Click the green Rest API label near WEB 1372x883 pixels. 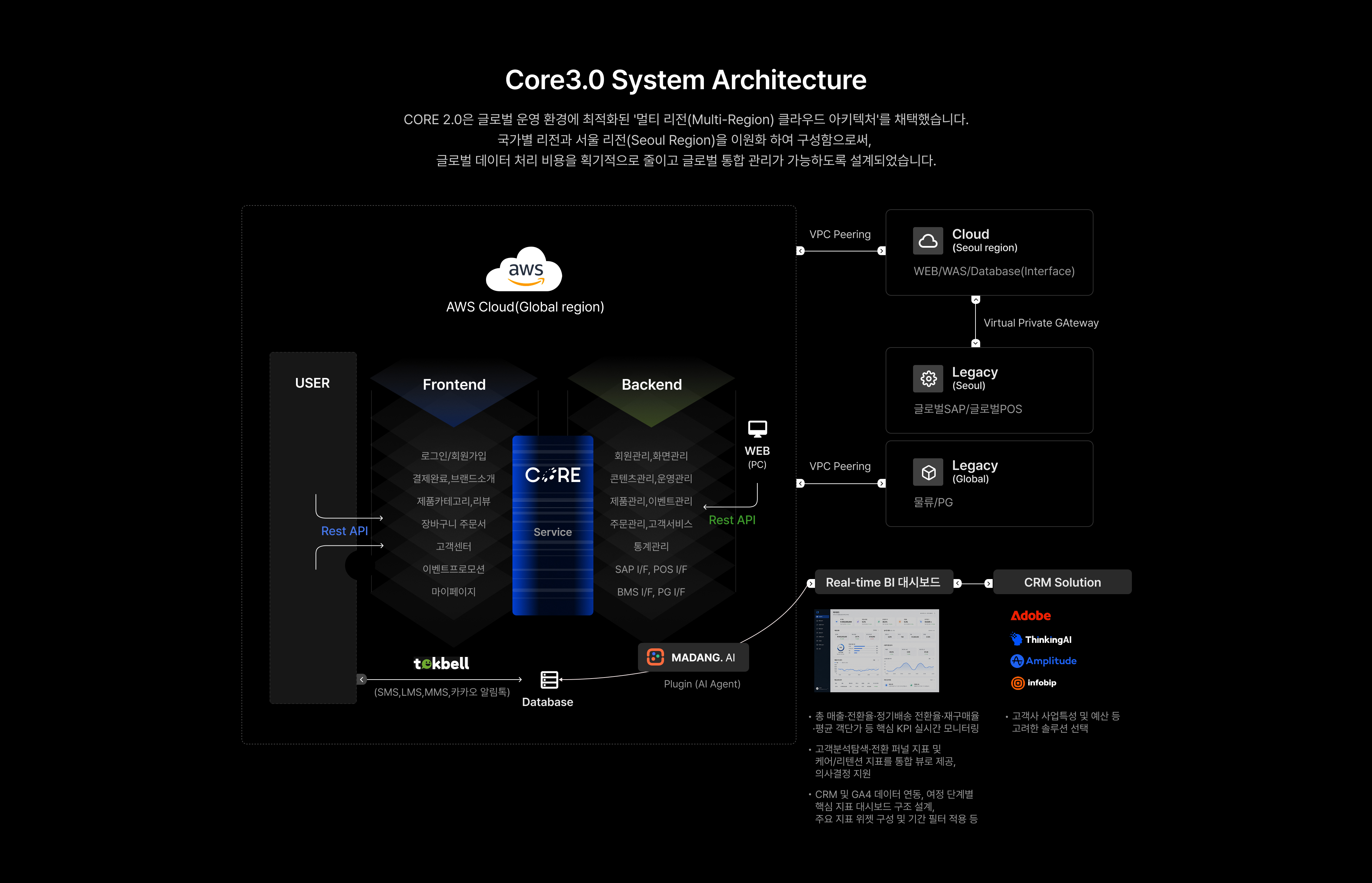click(x=732, y=519)
